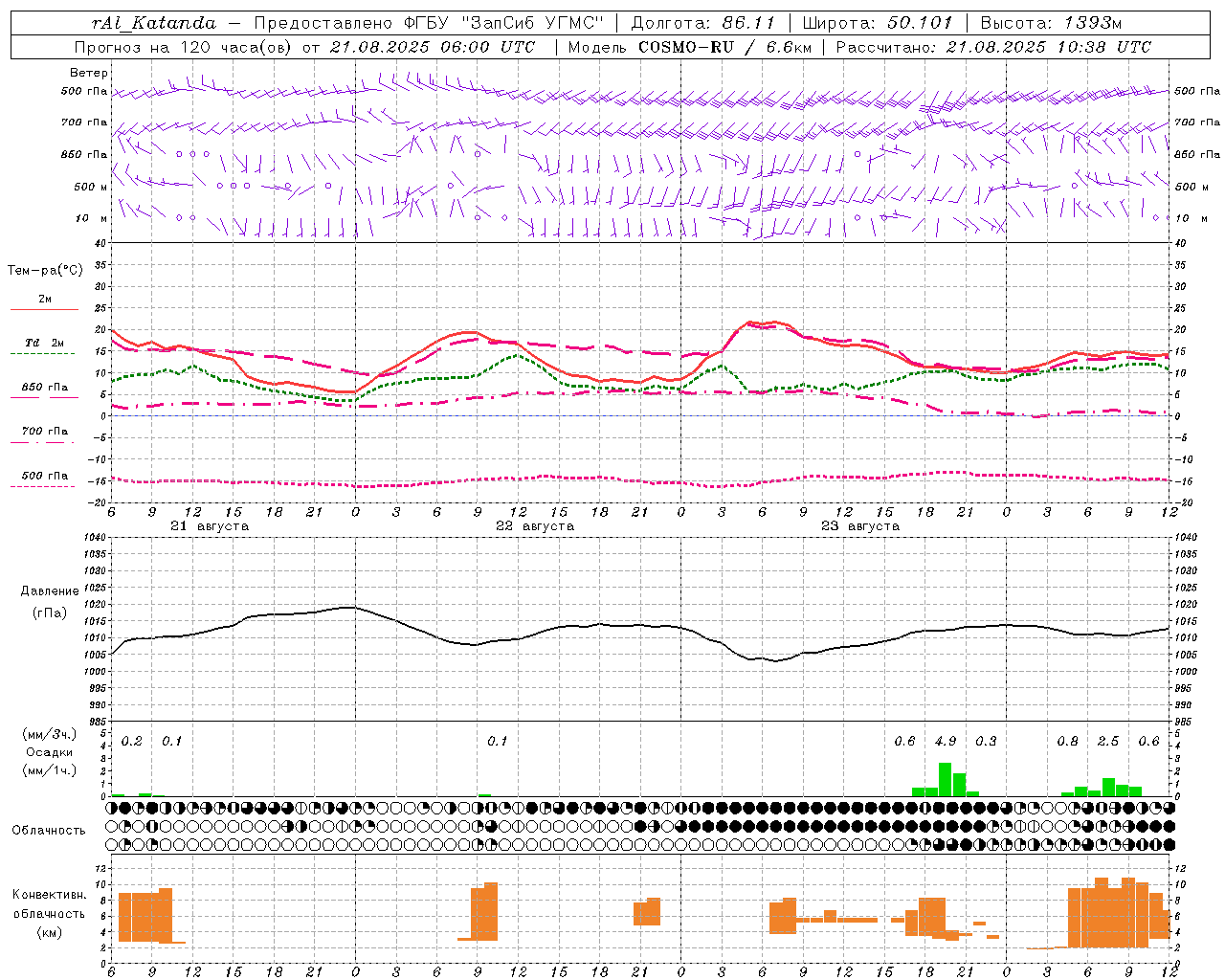
Task: Click the tallest green precipitation bar
Action: 945,779
